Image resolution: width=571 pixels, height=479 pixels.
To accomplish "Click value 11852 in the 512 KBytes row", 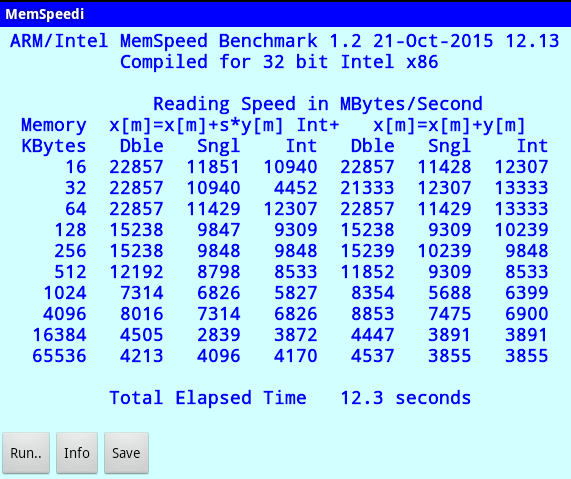I will [367, 272].
